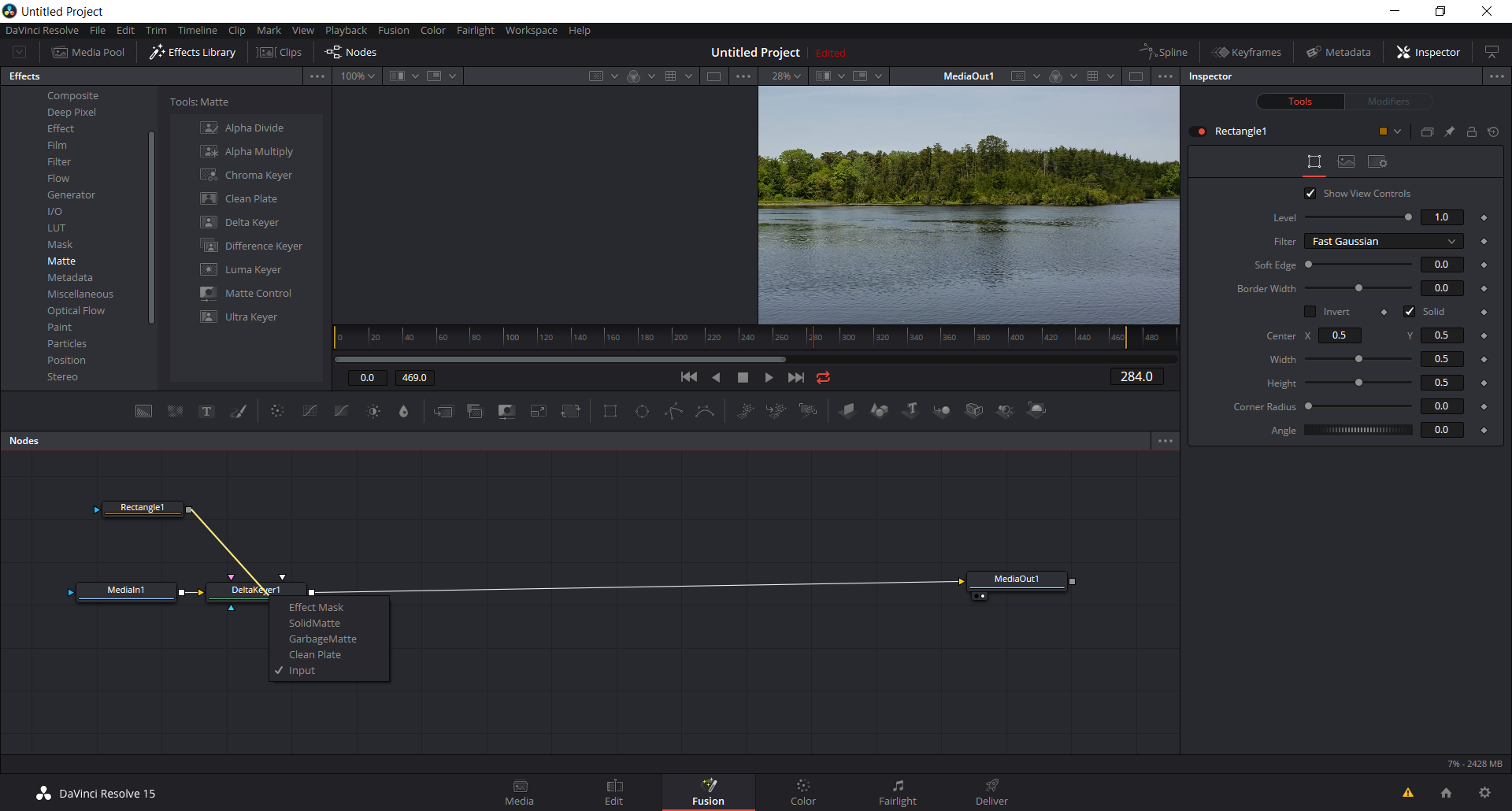
Task: Open the right viewer 28% zoom dropdown
Action: click(786, 76)
